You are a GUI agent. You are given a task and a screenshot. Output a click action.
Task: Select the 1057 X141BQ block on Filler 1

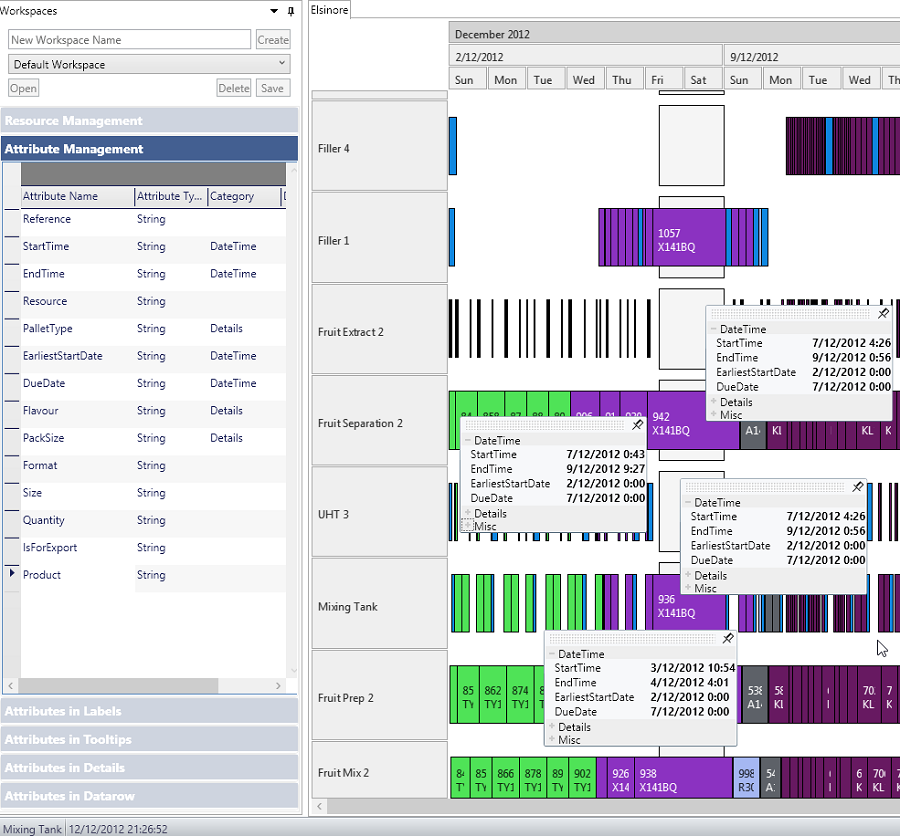coord(690,240)
